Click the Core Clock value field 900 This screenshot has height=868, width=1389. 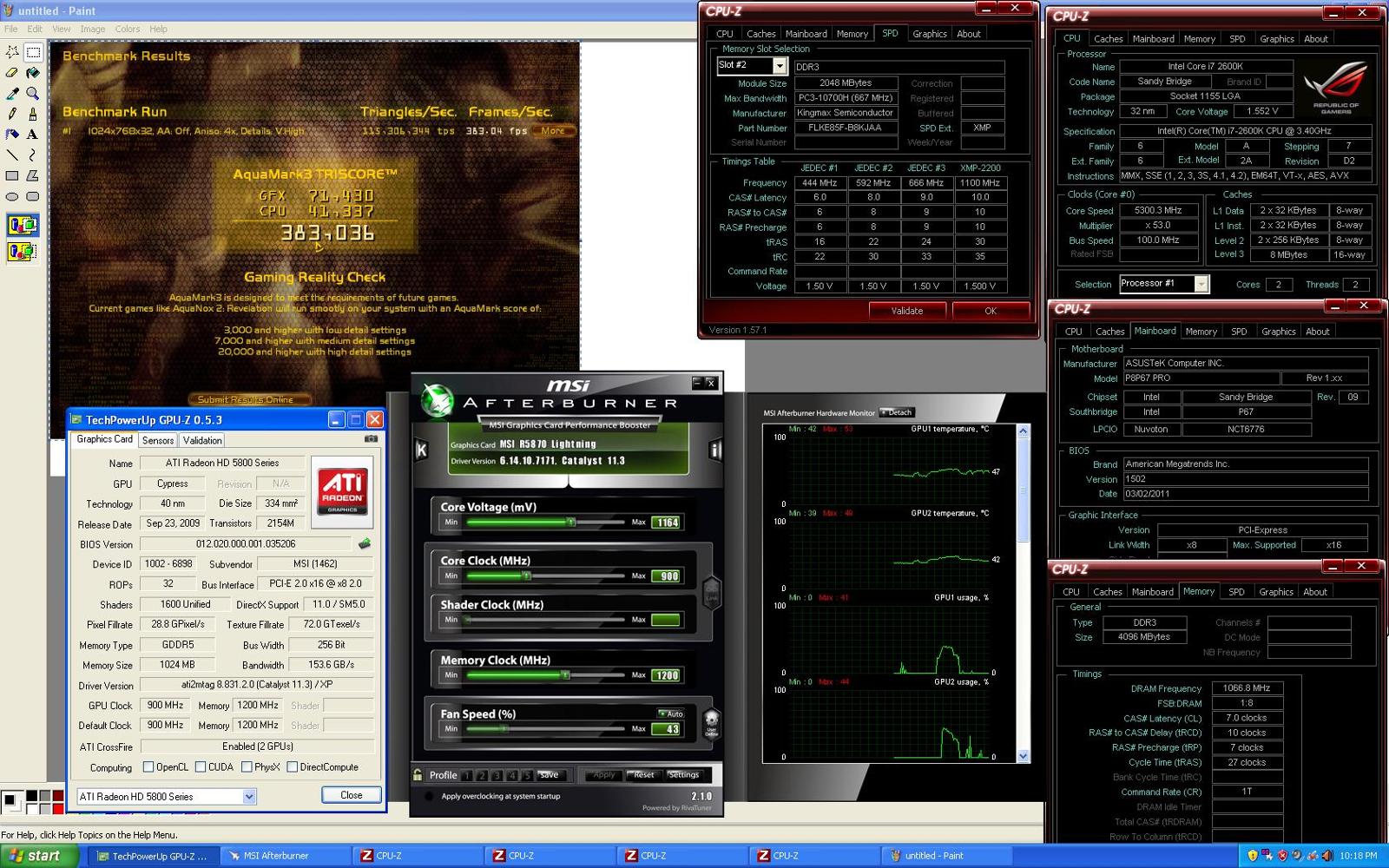pos(667,575)
